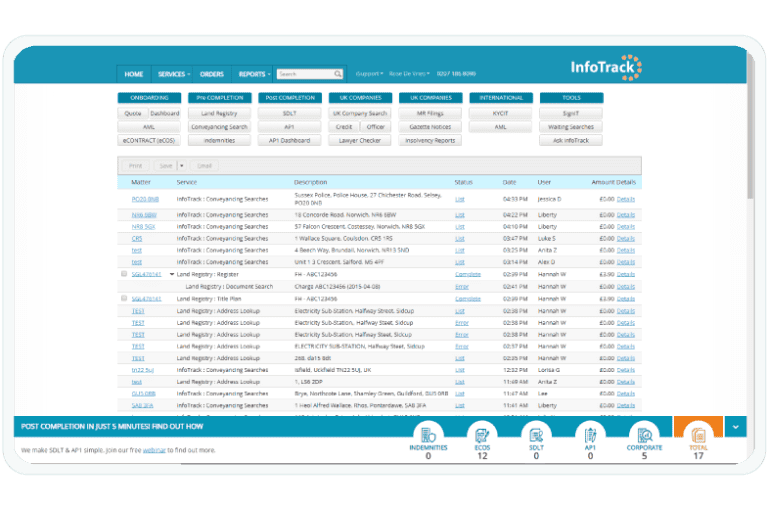Click the AML button under Onboarding

point(149,127)
